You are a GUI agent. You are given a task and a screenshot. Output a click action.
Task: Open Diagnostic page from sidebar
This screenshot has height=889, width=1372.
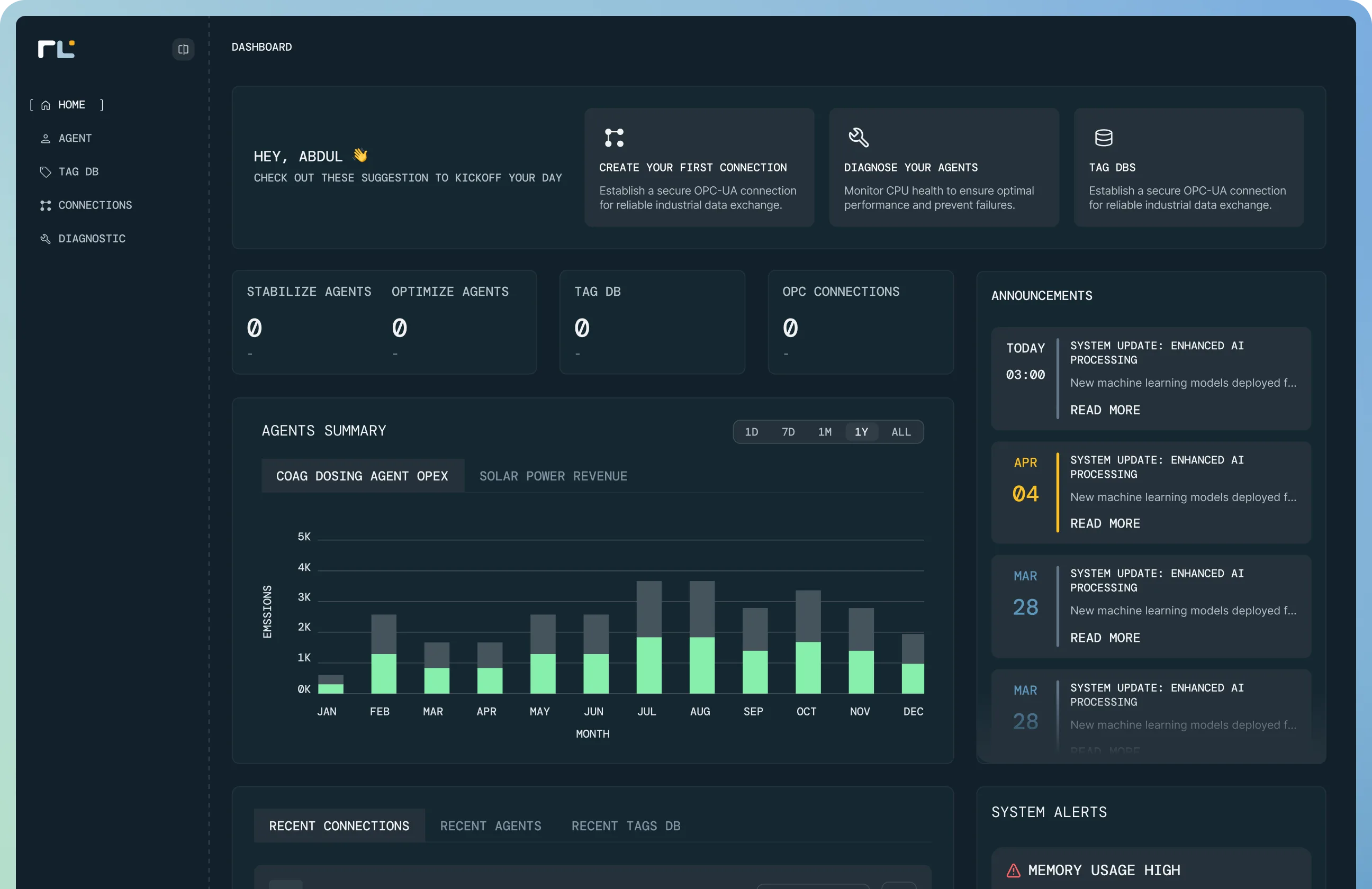click(x=83, y=239)
